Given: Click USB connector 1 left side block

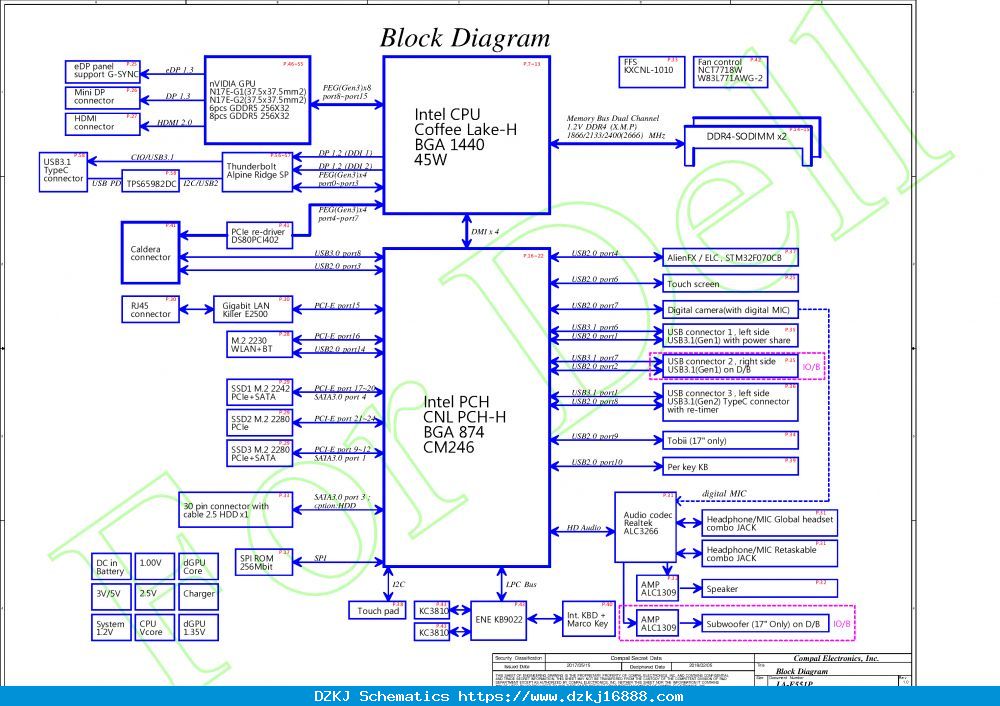Looking at the screenshot, I should (x=730, y=335).
